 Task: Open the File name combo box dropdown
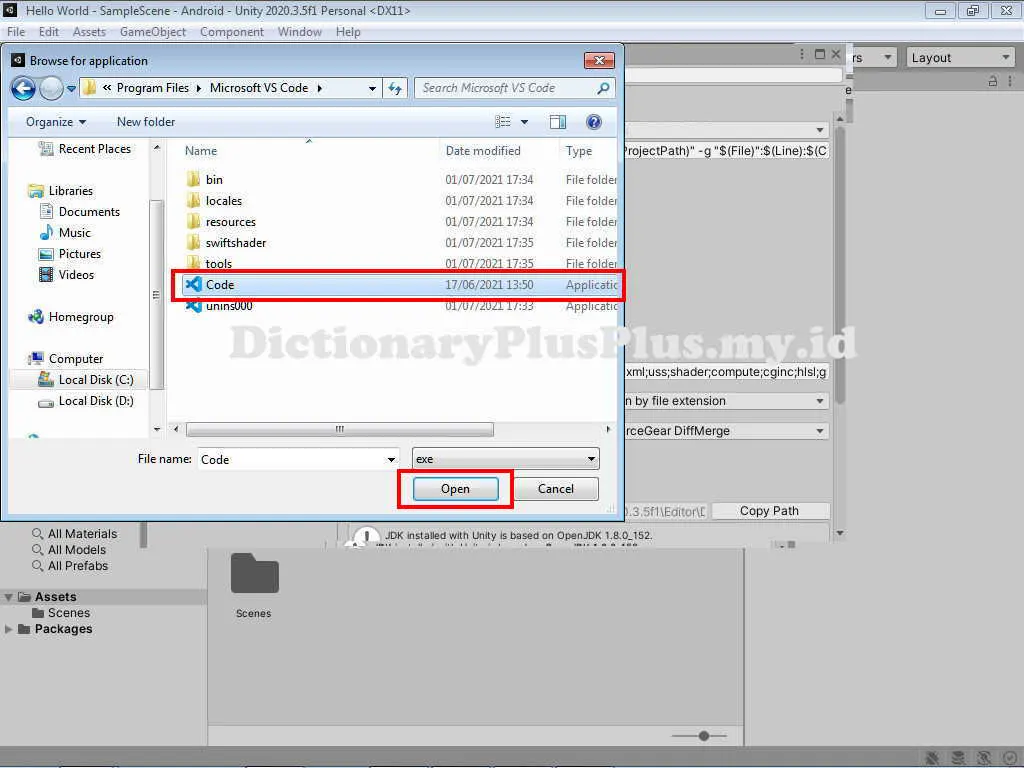[x=391, y=460]
